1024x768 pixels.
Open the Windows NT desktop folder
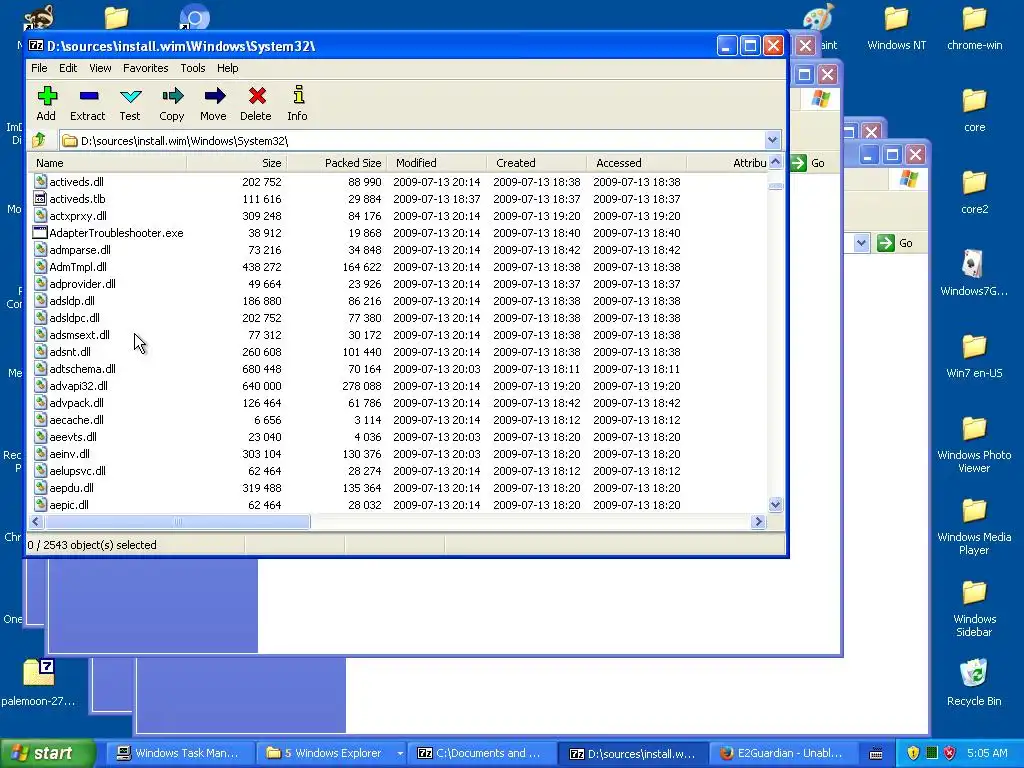point(897,19)
